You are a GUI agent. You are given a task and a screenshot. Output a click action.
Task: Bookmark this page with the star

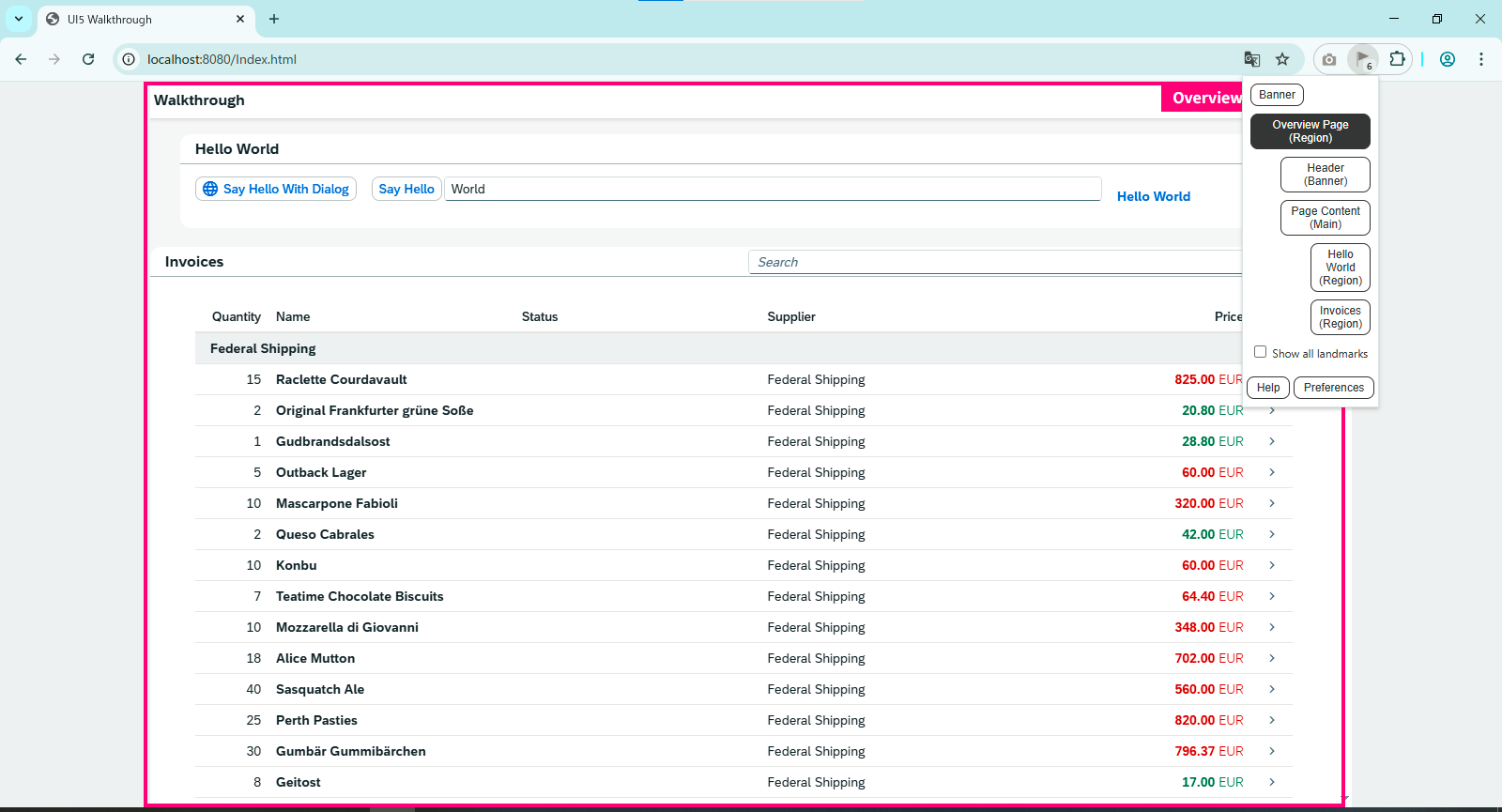1282,59
